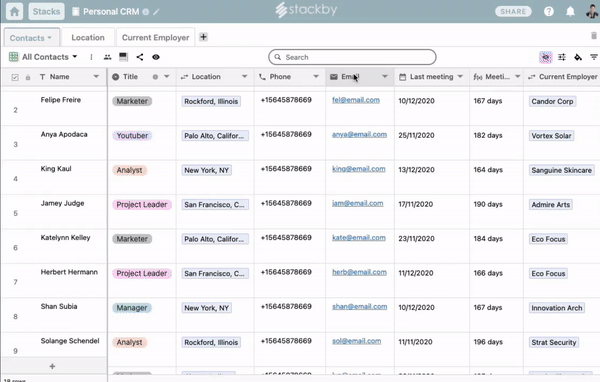This screenshot has height=382, width=600.
Task: Open collaborators people icon
Action: point(108,57)
